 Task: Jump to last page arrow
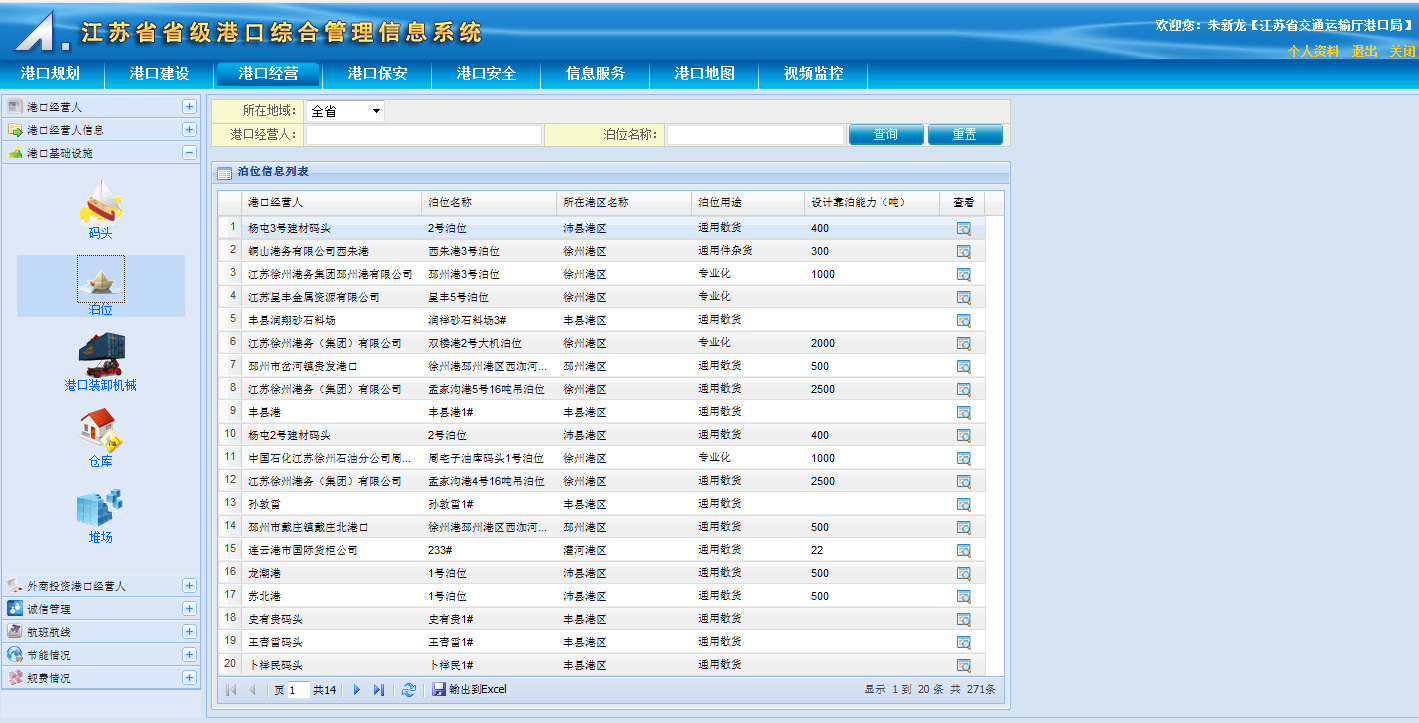tap(379, 690)
